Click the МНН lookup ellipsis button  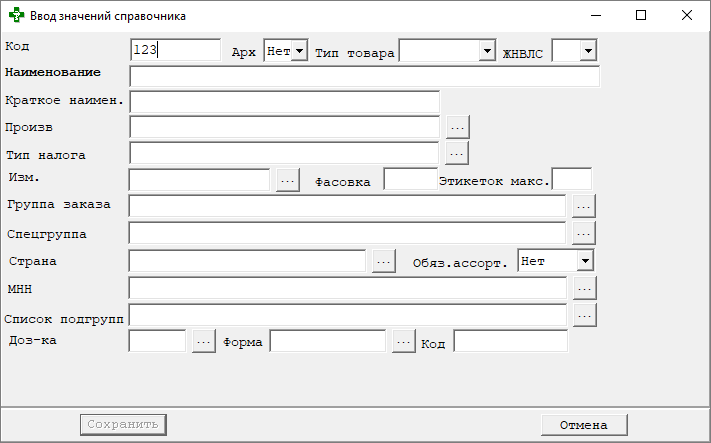584,287
